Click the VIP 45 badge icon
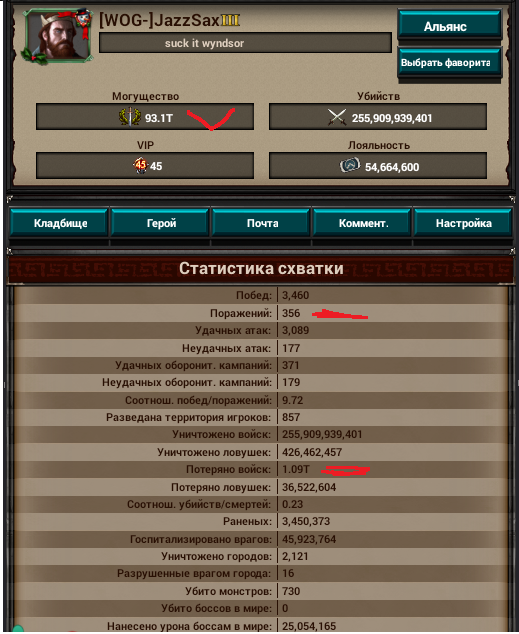Screen dimensions: 519x634 coord(141,165)
